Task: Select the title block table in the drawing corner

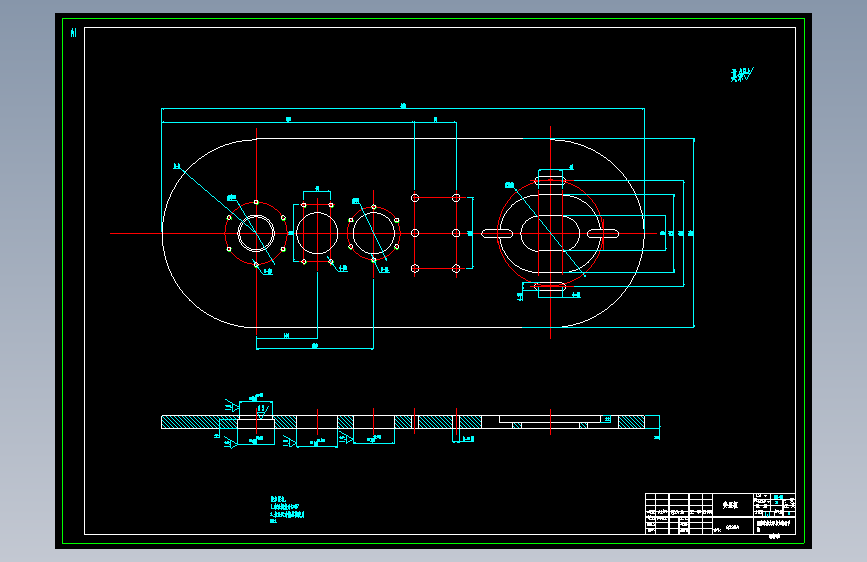Action: coord(720,514)
